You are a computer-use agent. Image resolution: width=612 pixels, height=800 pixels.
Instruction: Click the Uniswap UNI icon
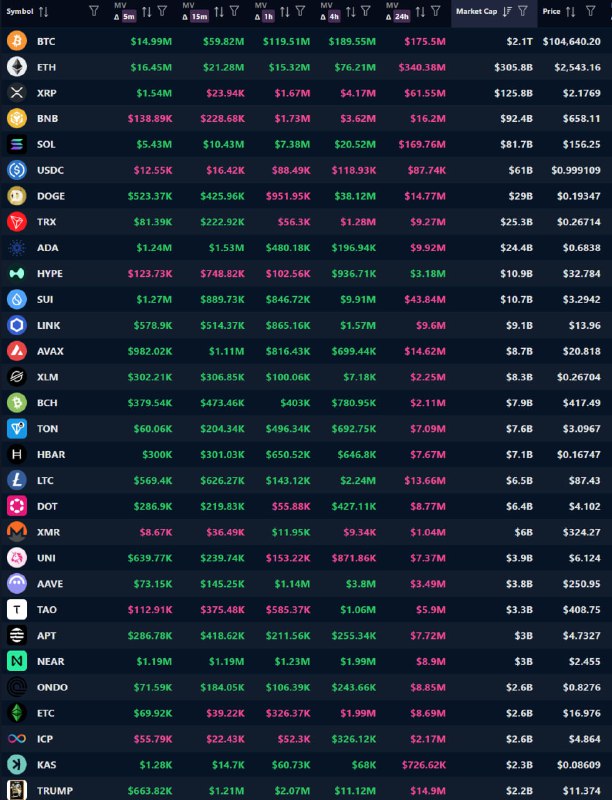(17, 558)
